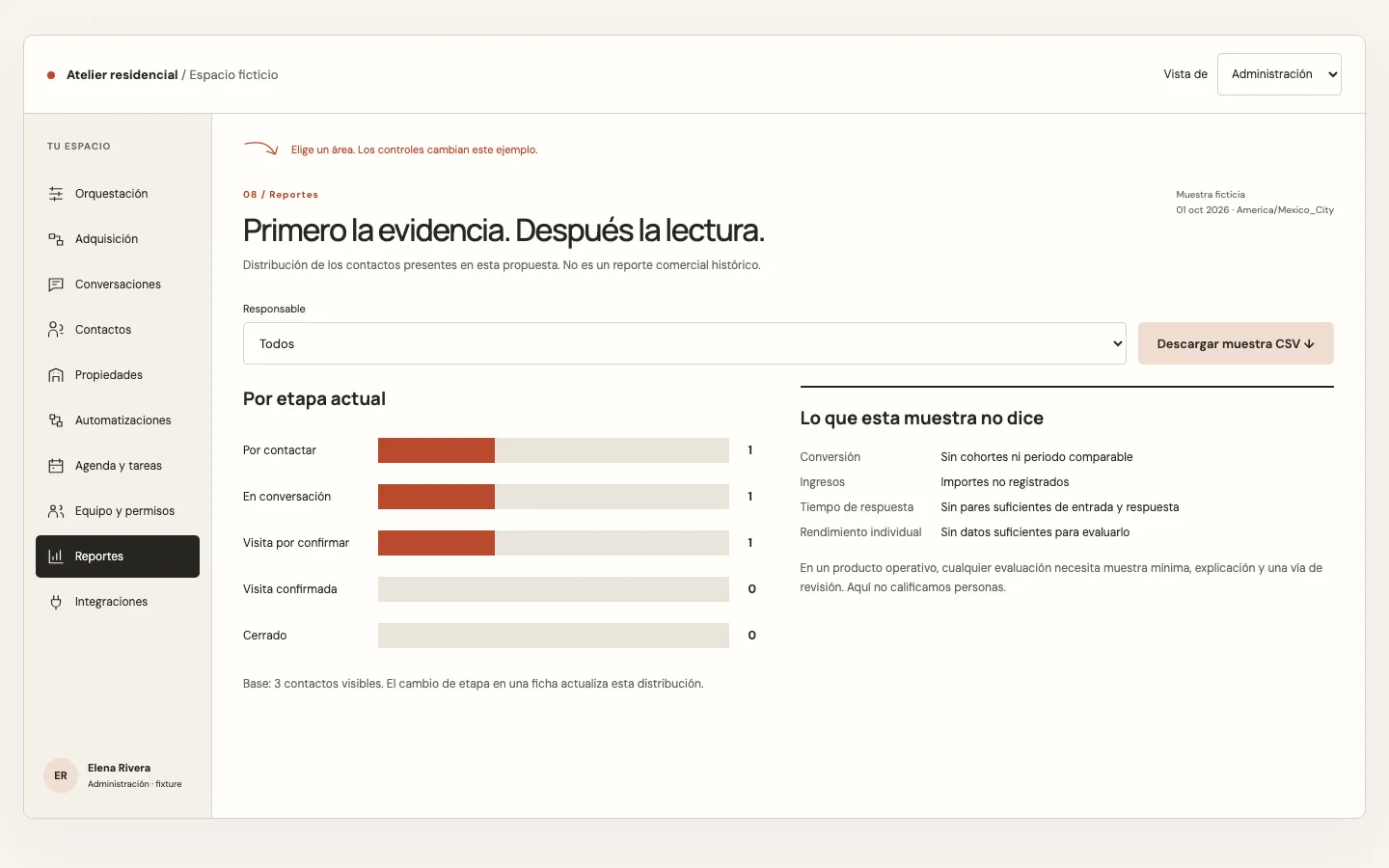
Task: Click the Agenda y tareas calendar icon
Action: [56, 466]
